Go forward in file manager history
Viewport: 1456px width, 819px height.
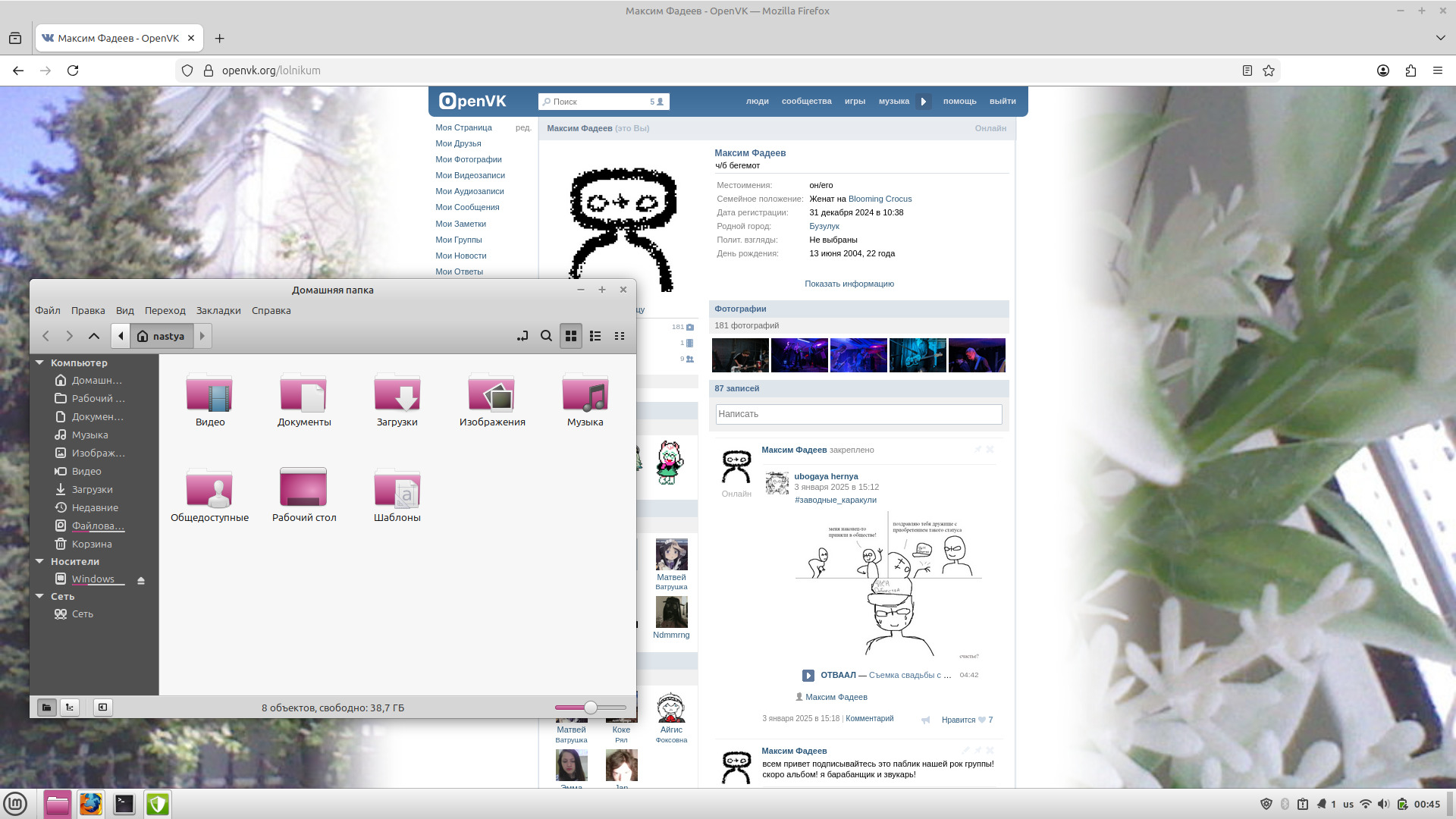[70, 336]
